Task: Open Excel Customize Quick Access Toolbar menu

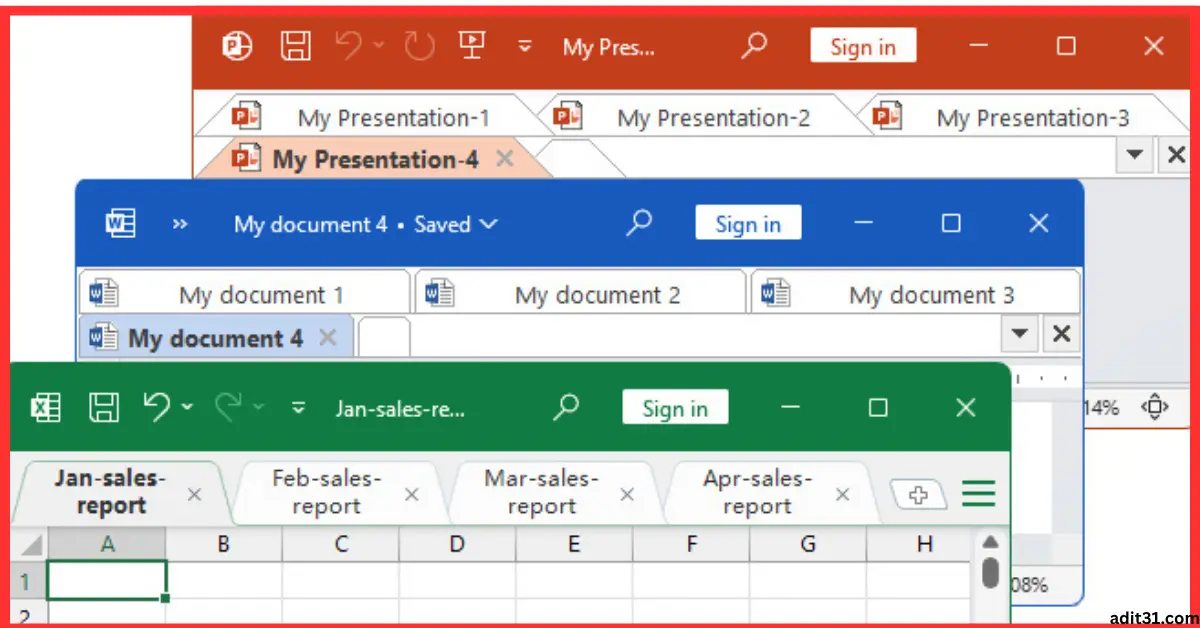Action: coord(298,408)
